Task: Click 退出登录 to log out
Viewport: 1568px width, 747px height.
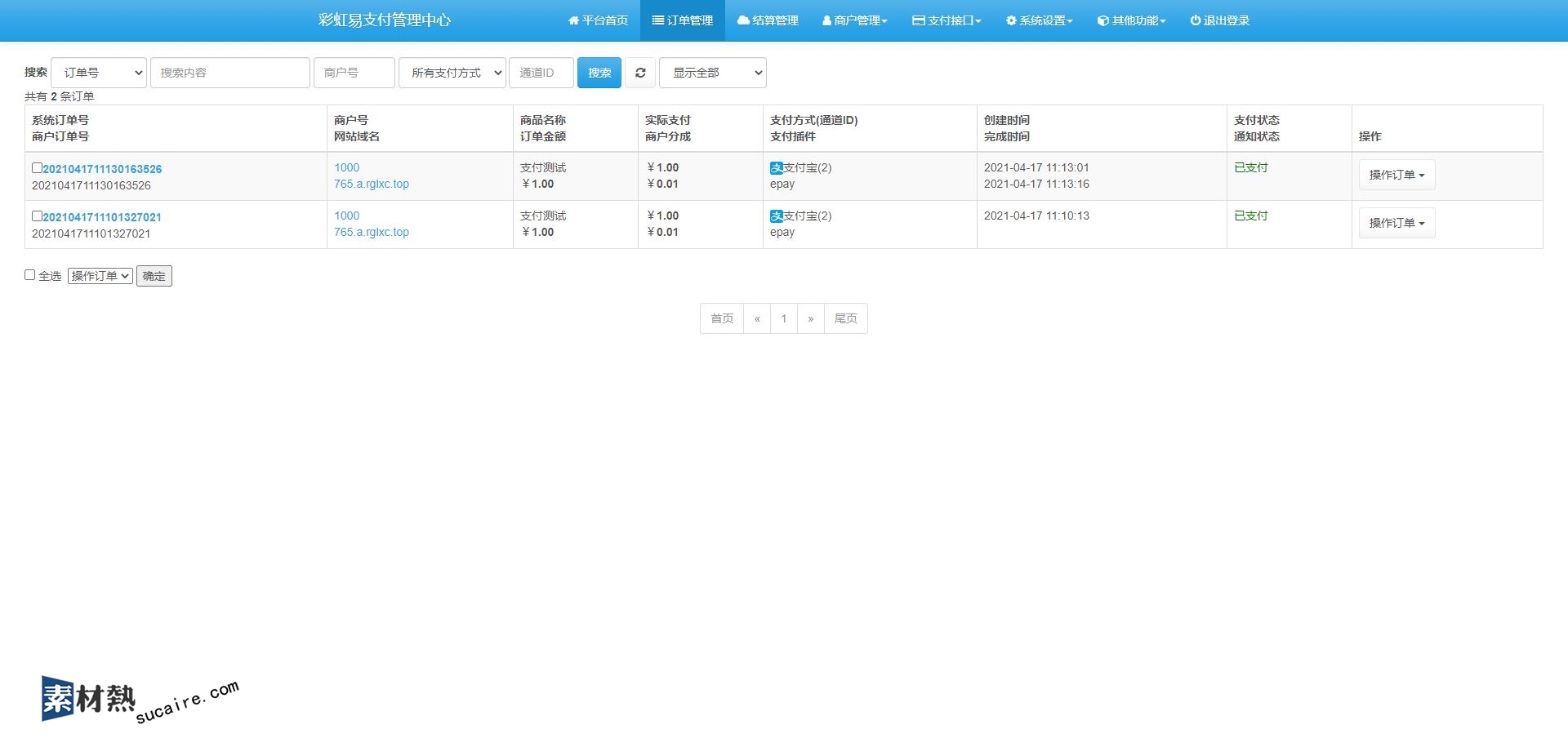Action: click(x=1220, y=20)
